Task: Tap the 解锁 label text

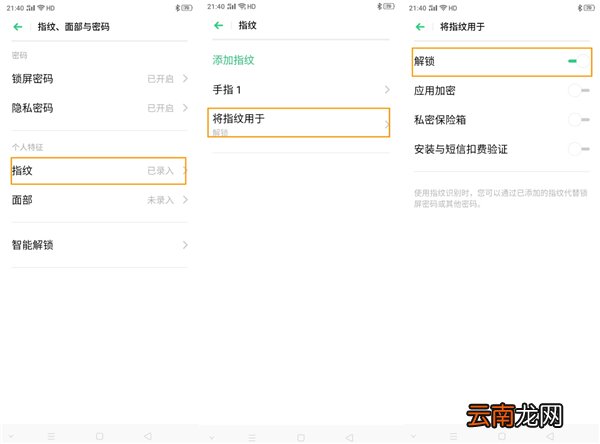Action: tap(424, 61)
